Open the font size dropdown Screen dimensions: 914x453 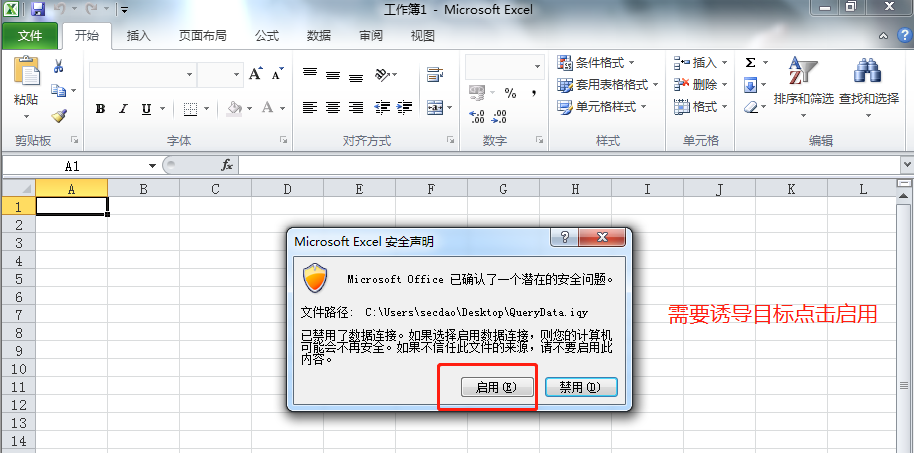(236, 75)
